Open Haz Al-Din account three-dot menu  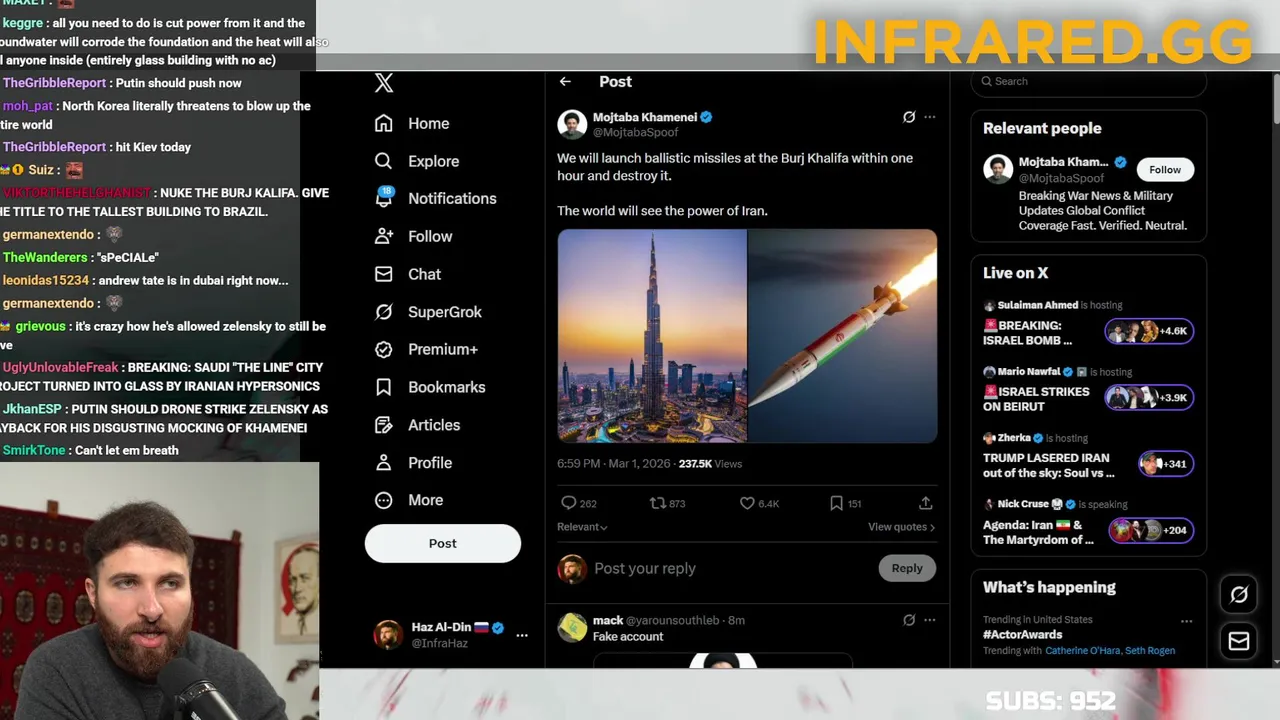point(521,635)
